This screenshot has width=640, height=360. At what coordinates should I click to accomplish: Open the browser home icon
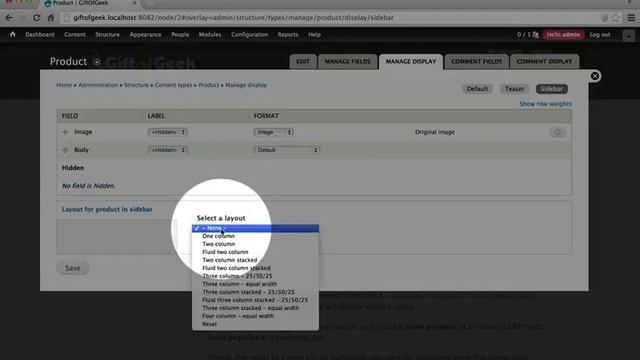click(x=51, y=18)
